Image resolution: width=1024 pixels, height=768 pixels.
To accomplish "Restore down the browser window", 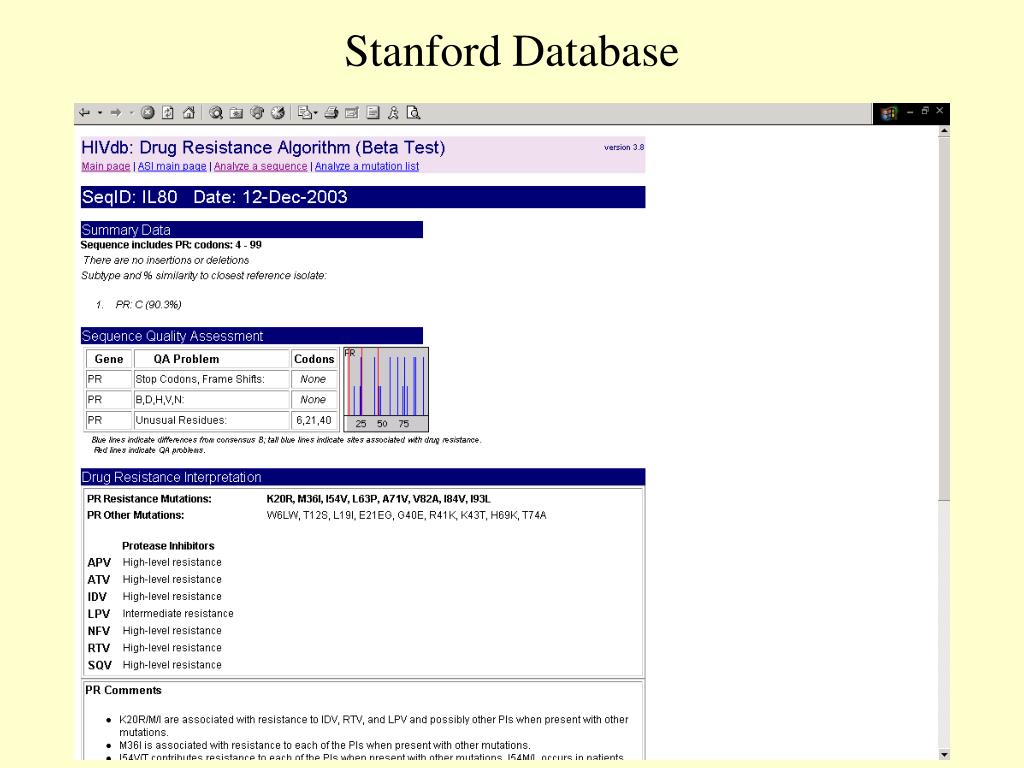I will (925, 111).
